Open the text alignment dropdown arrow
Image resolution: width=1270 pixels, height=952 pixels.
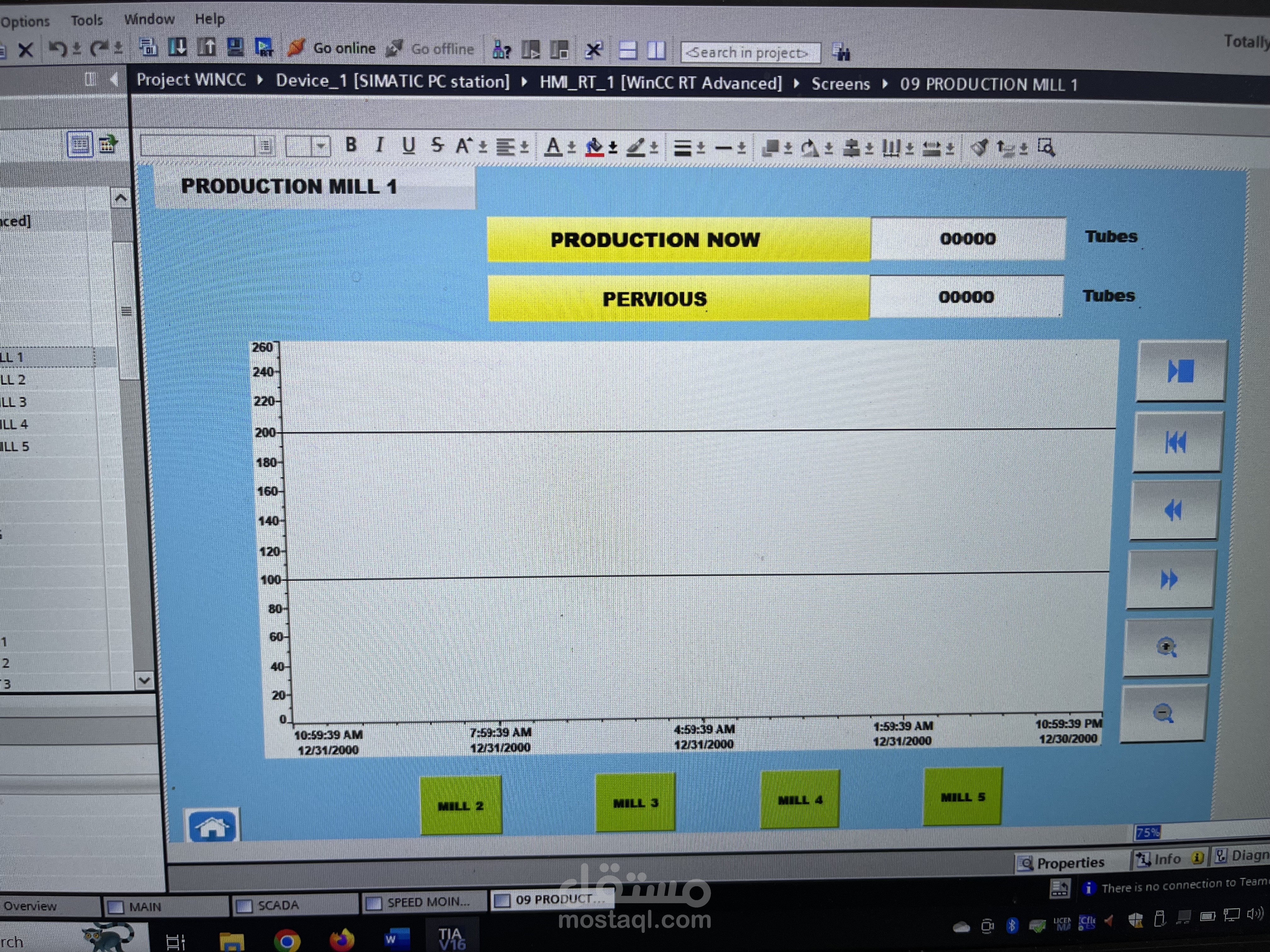click(524, 147)
